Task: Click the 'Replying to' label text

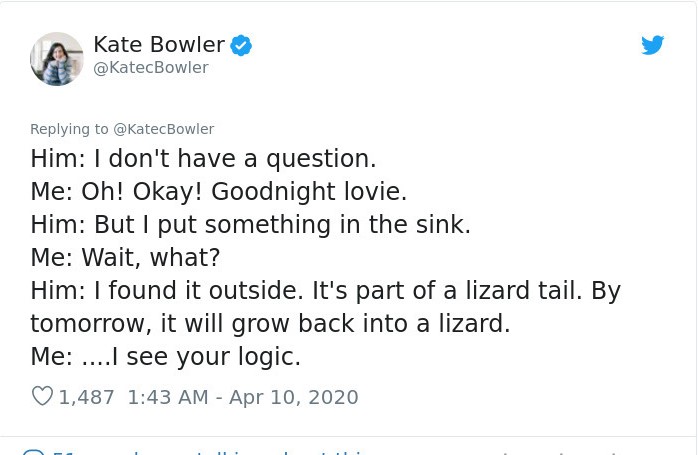Action: point(69,129)
